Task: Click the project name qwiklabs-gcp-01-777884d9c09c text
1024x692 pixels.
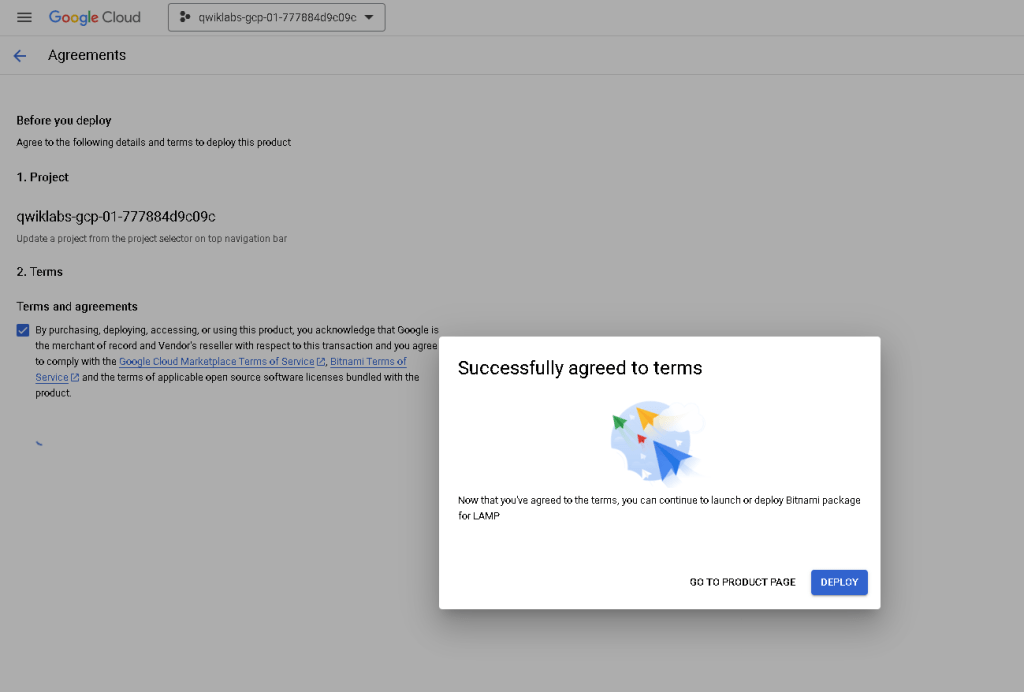Action: (x=116, y=217)
